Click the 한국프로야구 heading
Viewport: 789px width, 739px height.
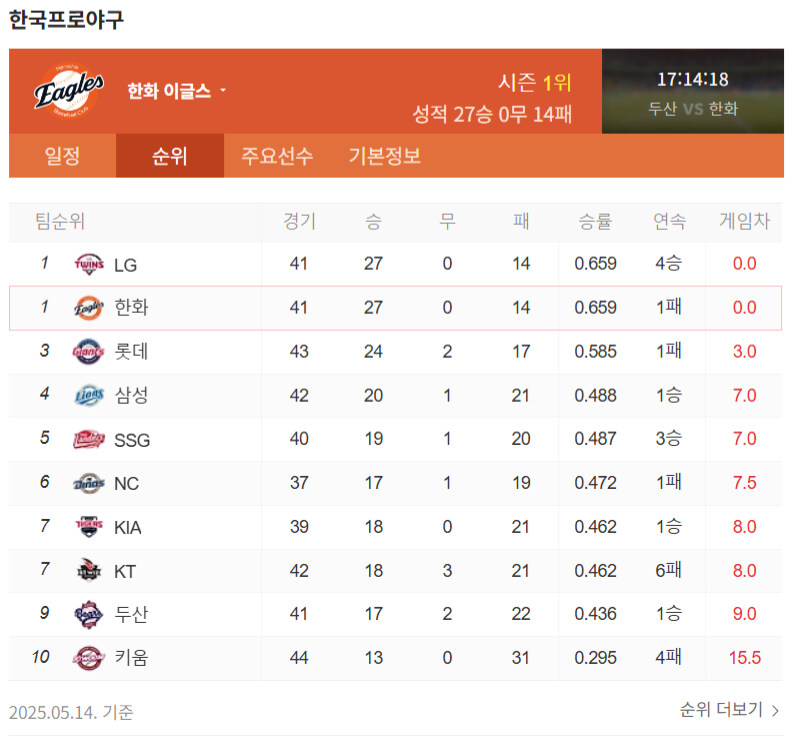coord(66,20)
